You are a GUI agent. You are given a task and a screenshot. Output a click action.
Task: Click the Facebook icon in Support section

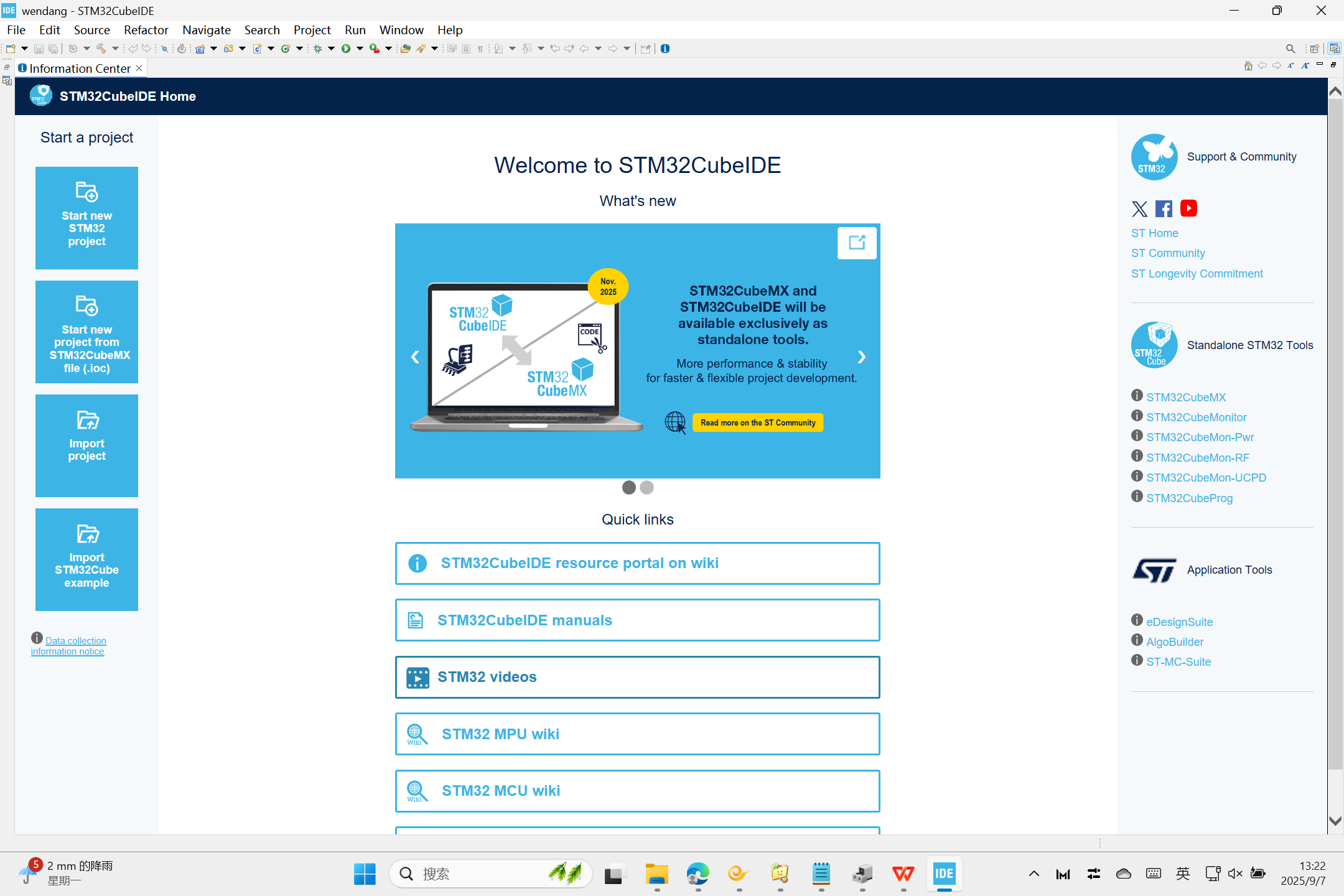1164,208
